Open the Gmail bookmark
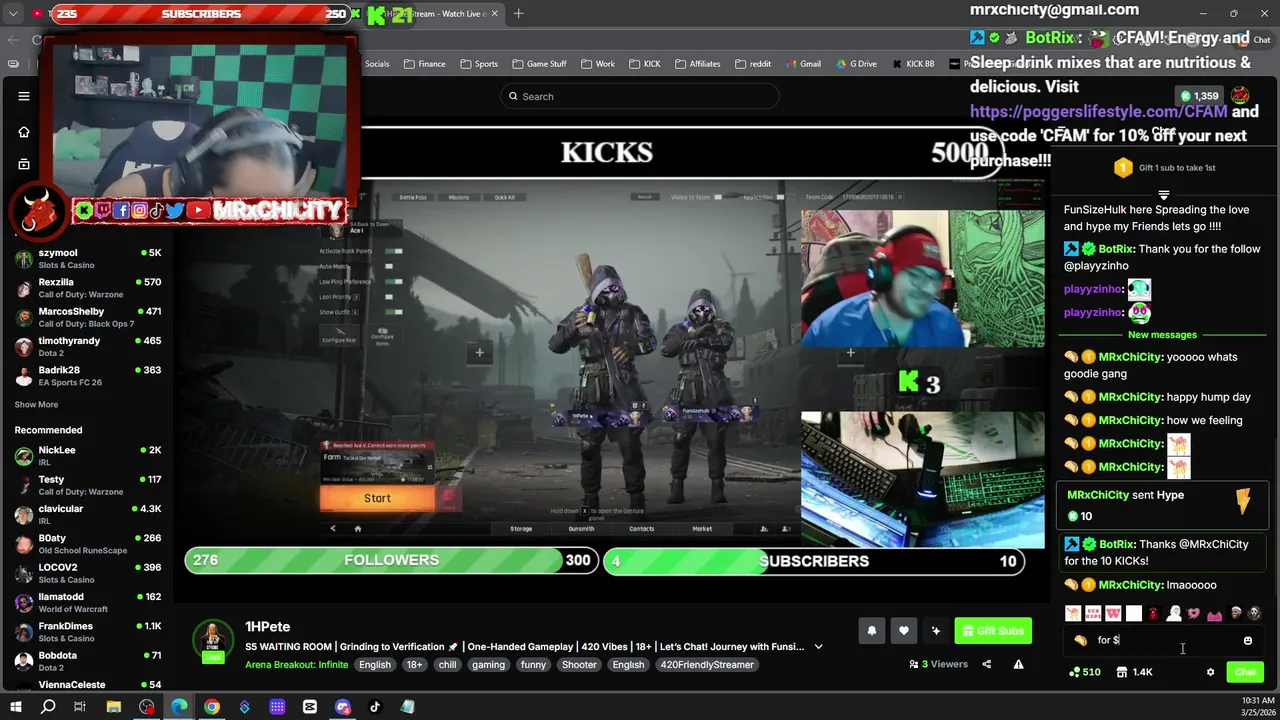Image resolution: width=1280 pixels, height=720 pixels. [x=803, y=64]
